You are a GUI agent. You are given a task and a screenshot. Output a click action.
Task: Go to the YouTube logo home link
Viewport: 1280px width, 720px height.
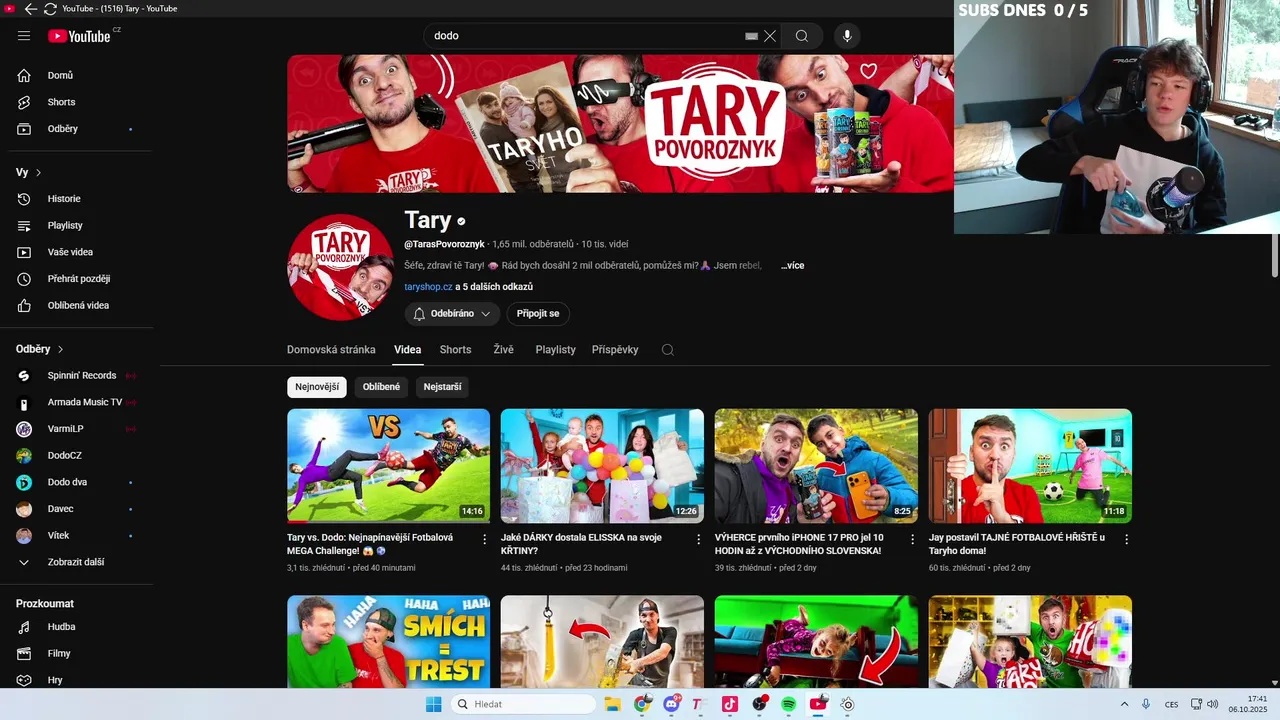[x=79, y=36]
